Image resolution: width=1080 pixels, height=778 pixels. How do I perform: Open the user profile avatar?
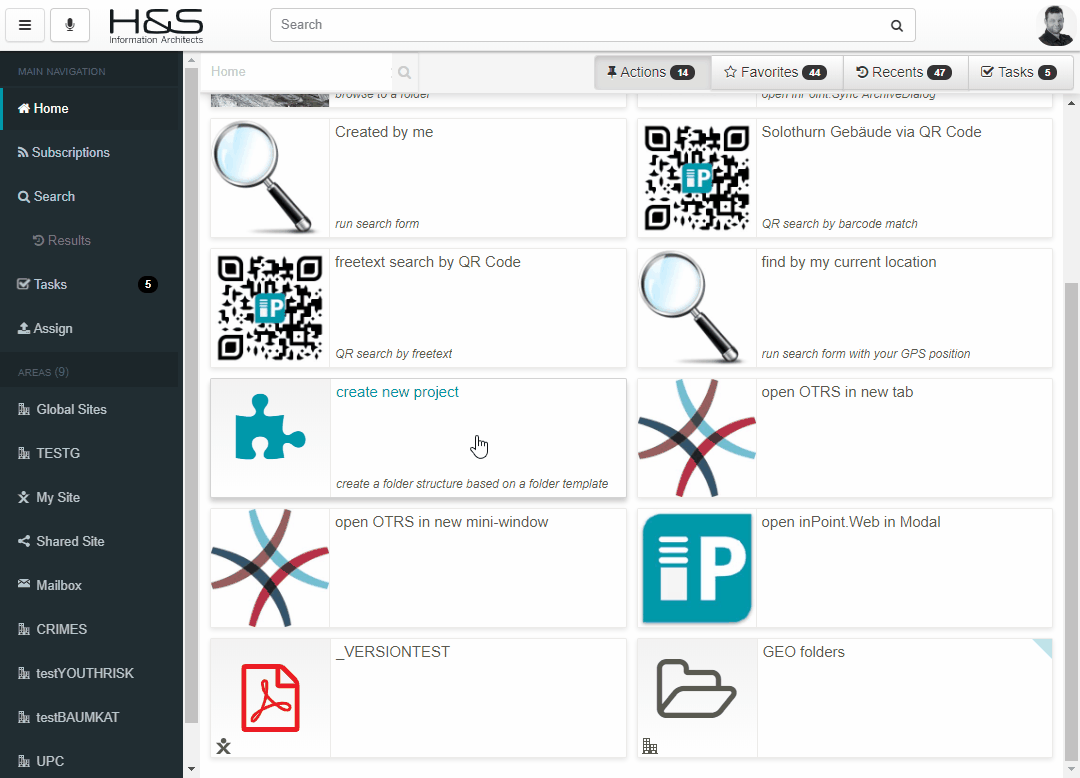[x=1056, y=25]
